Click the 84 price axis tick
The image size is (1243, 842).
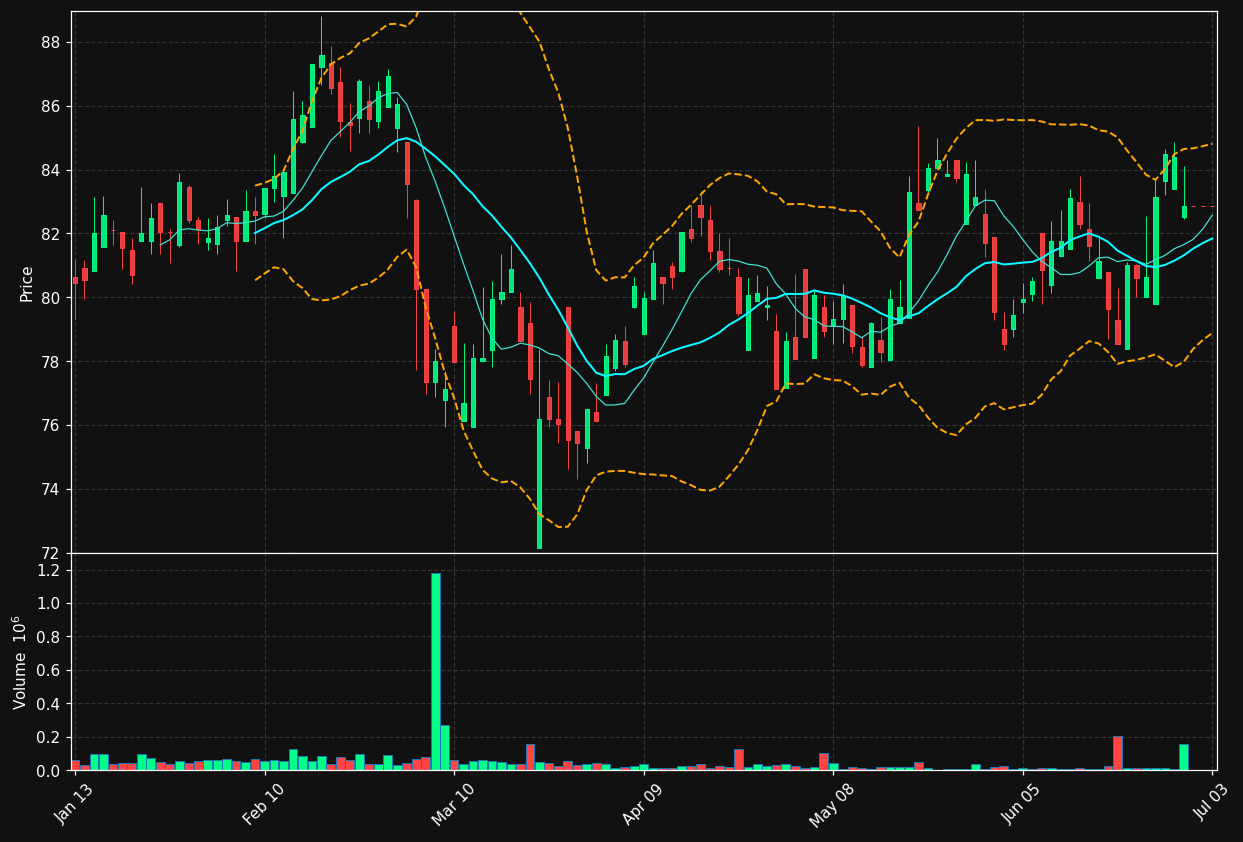[51, 170]
